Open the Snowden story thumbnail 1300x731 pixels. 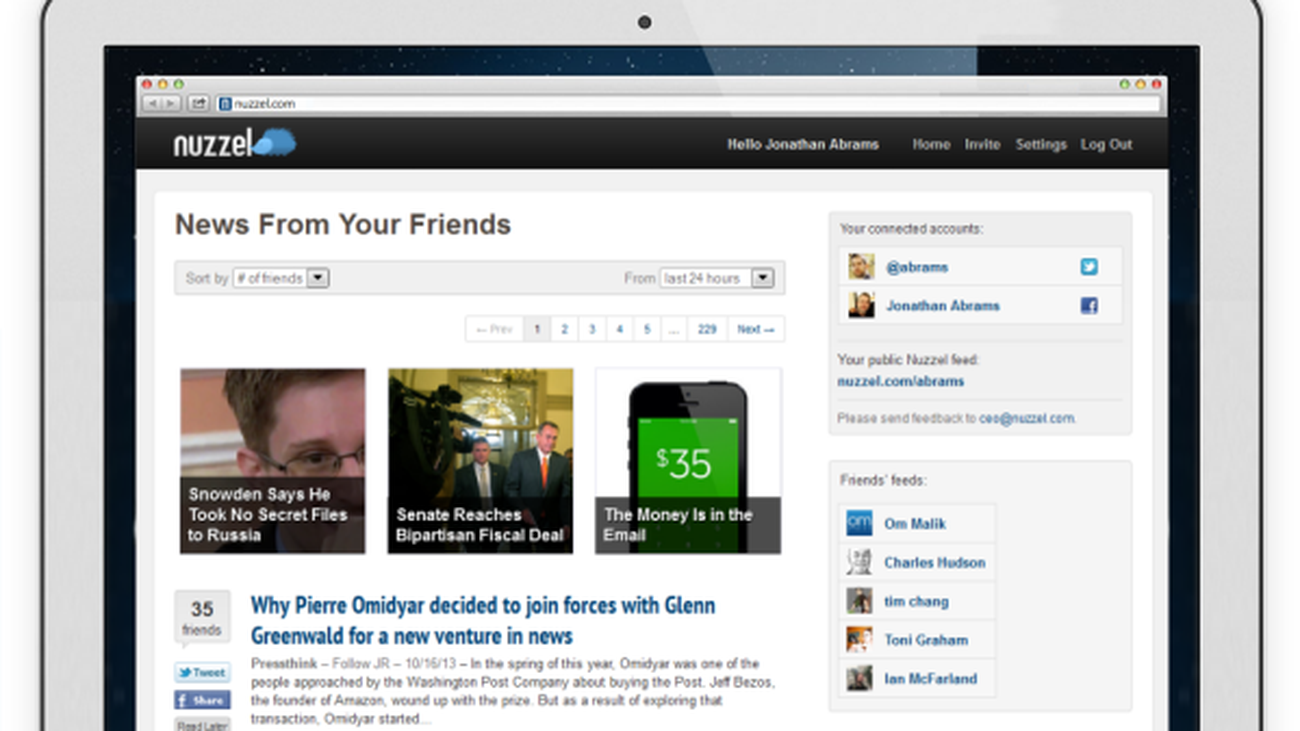click(x=272, y=461)
